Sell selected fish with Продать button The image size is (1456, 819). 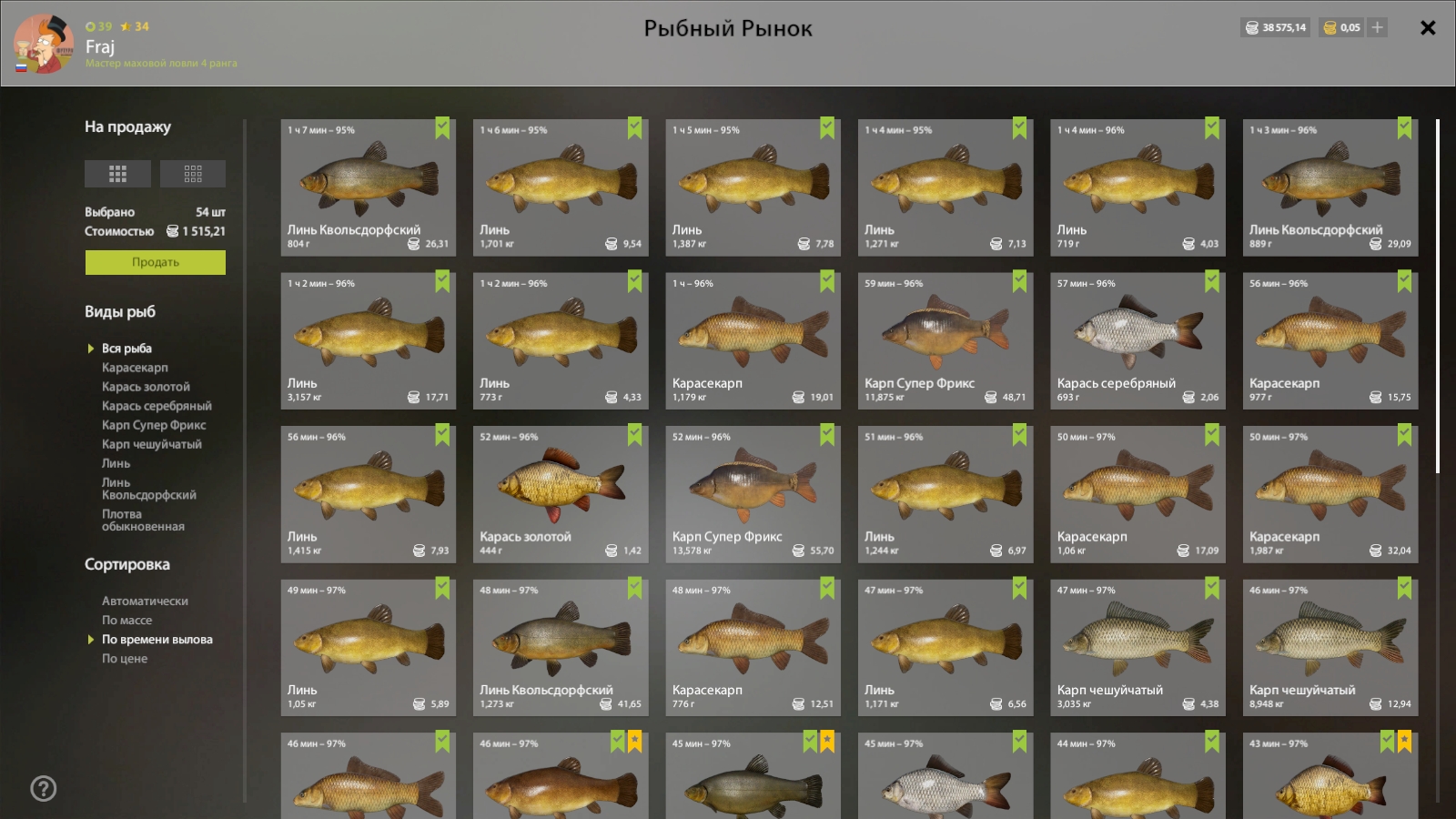(156, 262)
